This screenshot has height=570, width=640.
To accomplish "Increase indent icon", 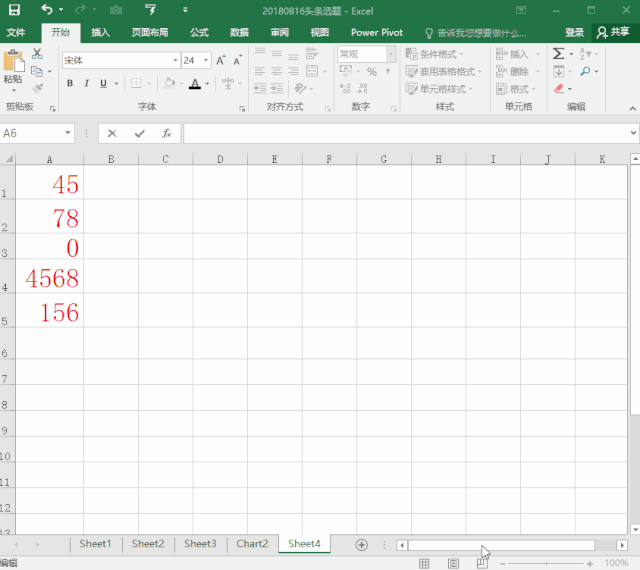I will click(277, 88).
